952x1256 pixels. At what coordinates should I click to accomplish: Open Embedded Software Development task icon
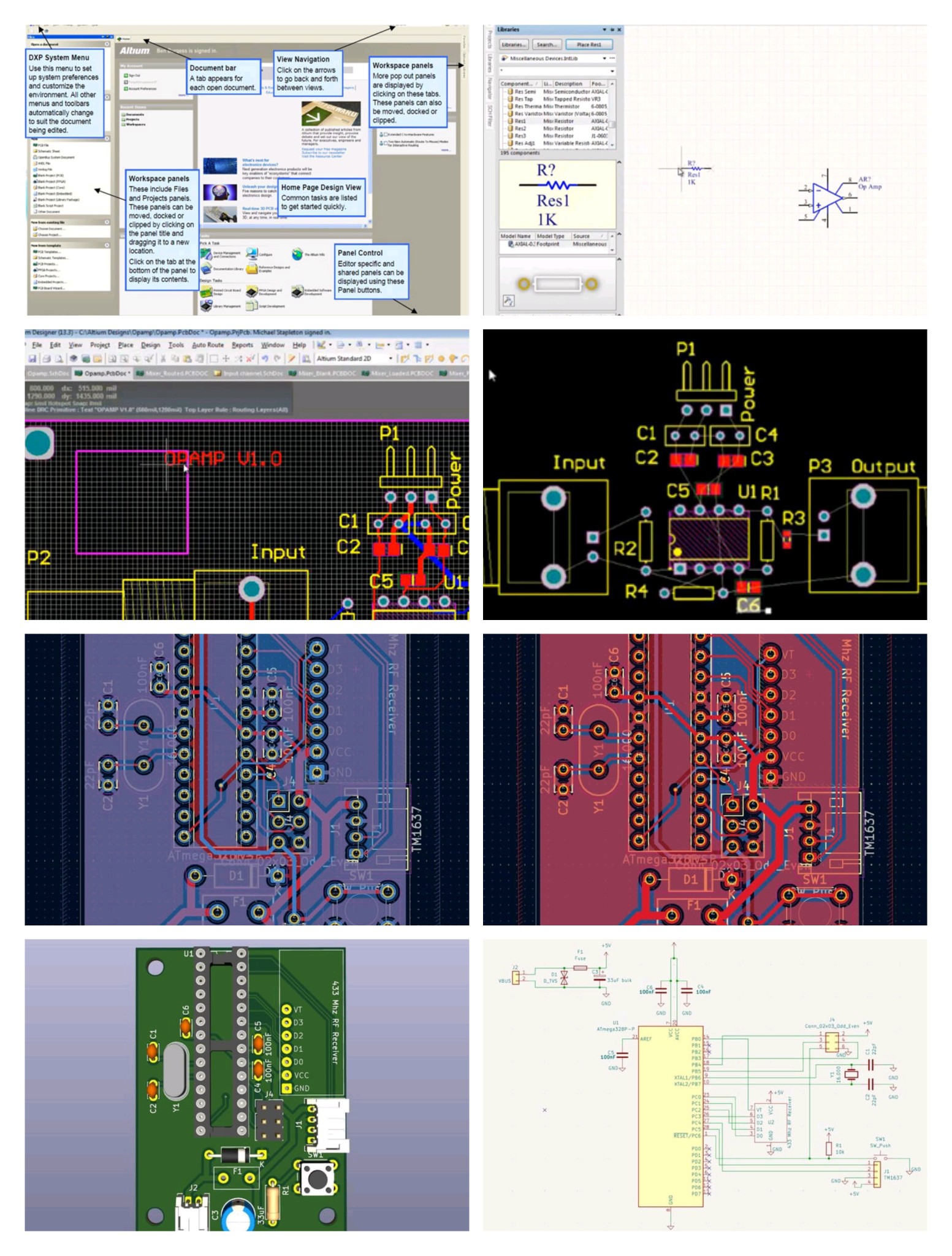click(297, 291)
